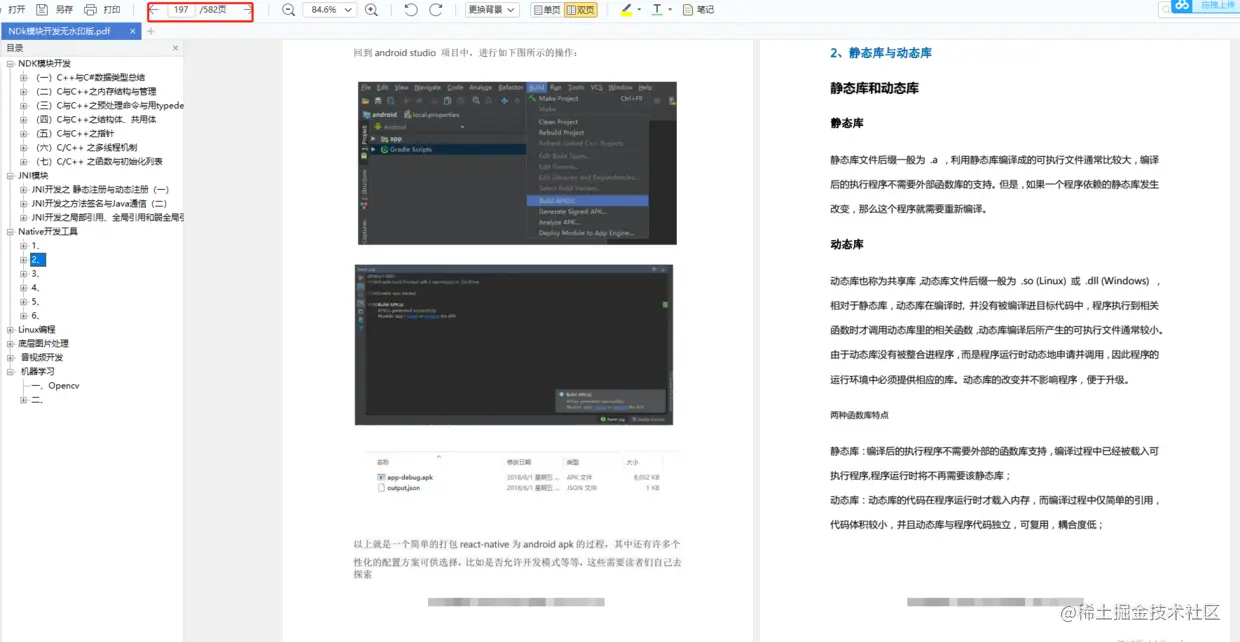Screen dimensions: 1240x642
Task: Expand (一) C++与C#数据类型总结 node
Action: point(24,77)
